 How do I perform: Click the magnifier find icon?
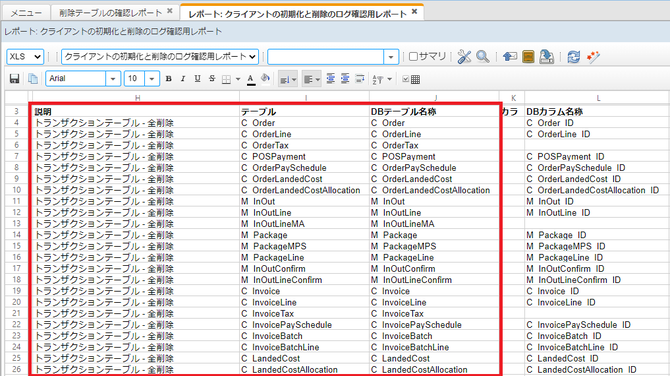(483, 57)
